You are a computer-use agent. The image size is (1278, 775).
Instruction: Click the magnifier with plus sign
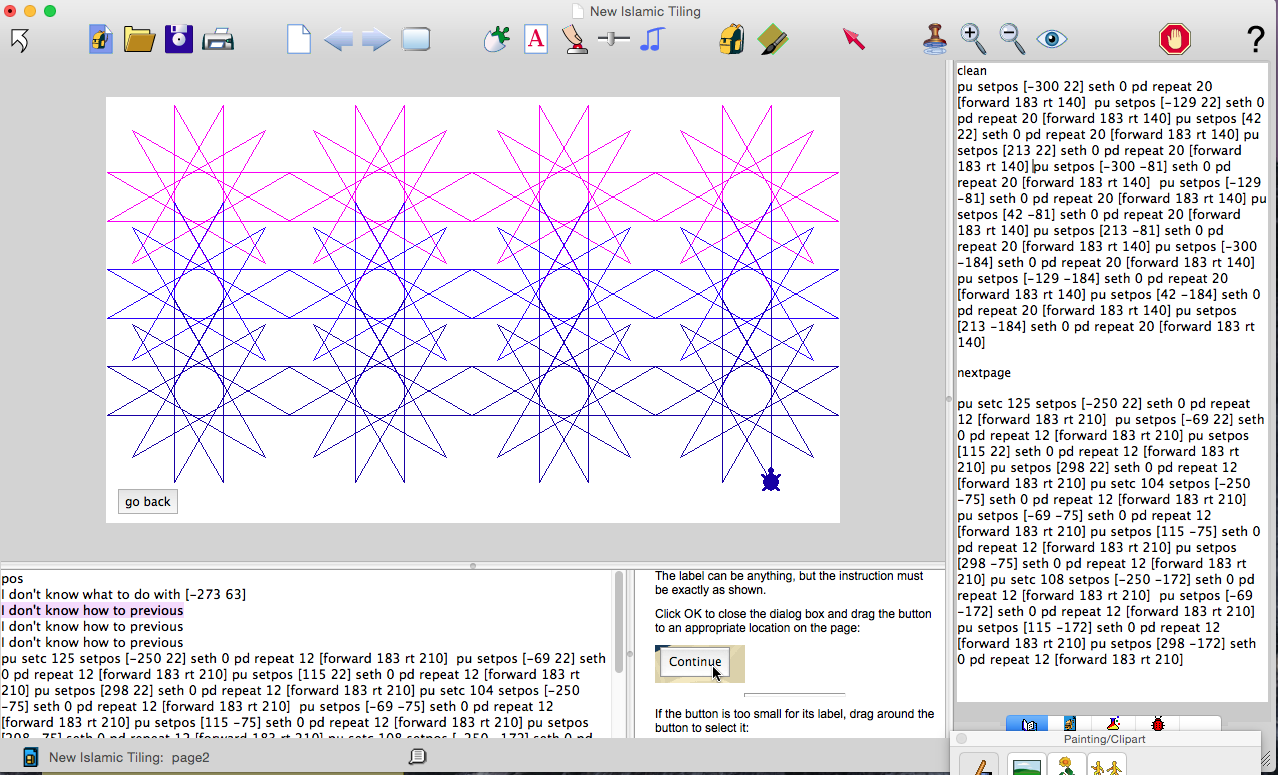tap(972, 39)
